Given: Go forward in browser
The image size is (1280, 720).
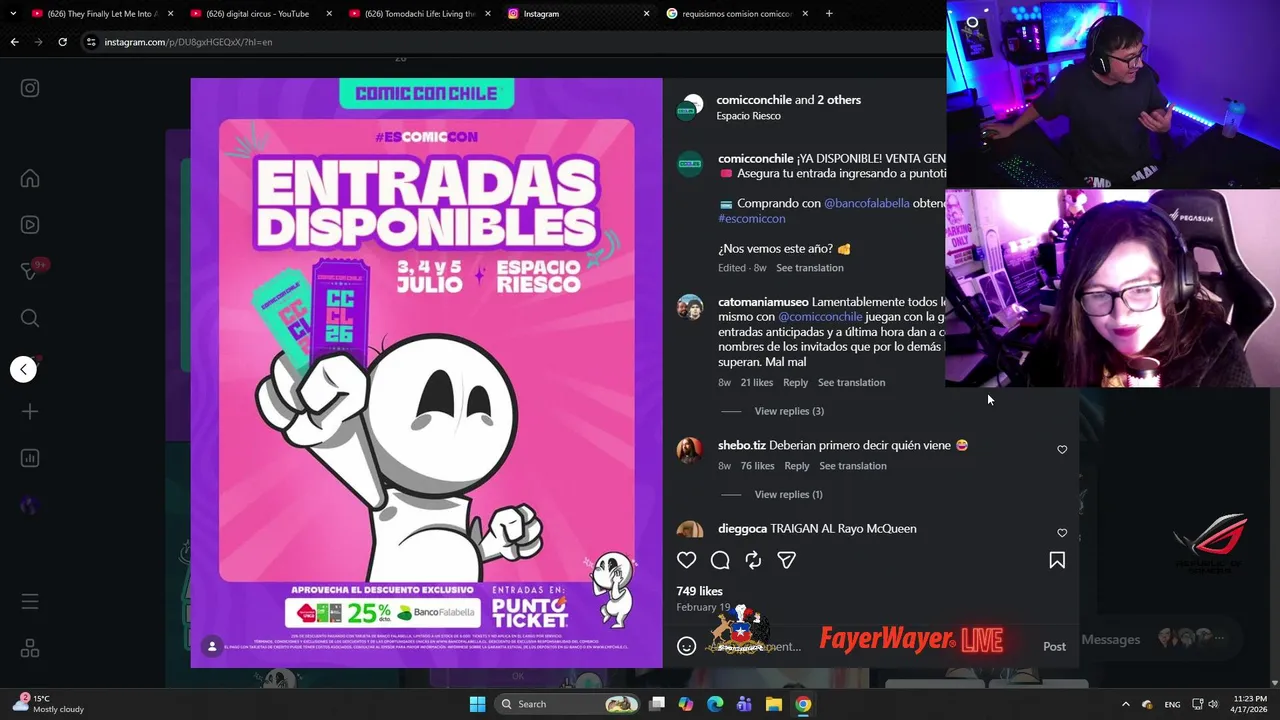Looking at the screenshot, I should (38, 42).
